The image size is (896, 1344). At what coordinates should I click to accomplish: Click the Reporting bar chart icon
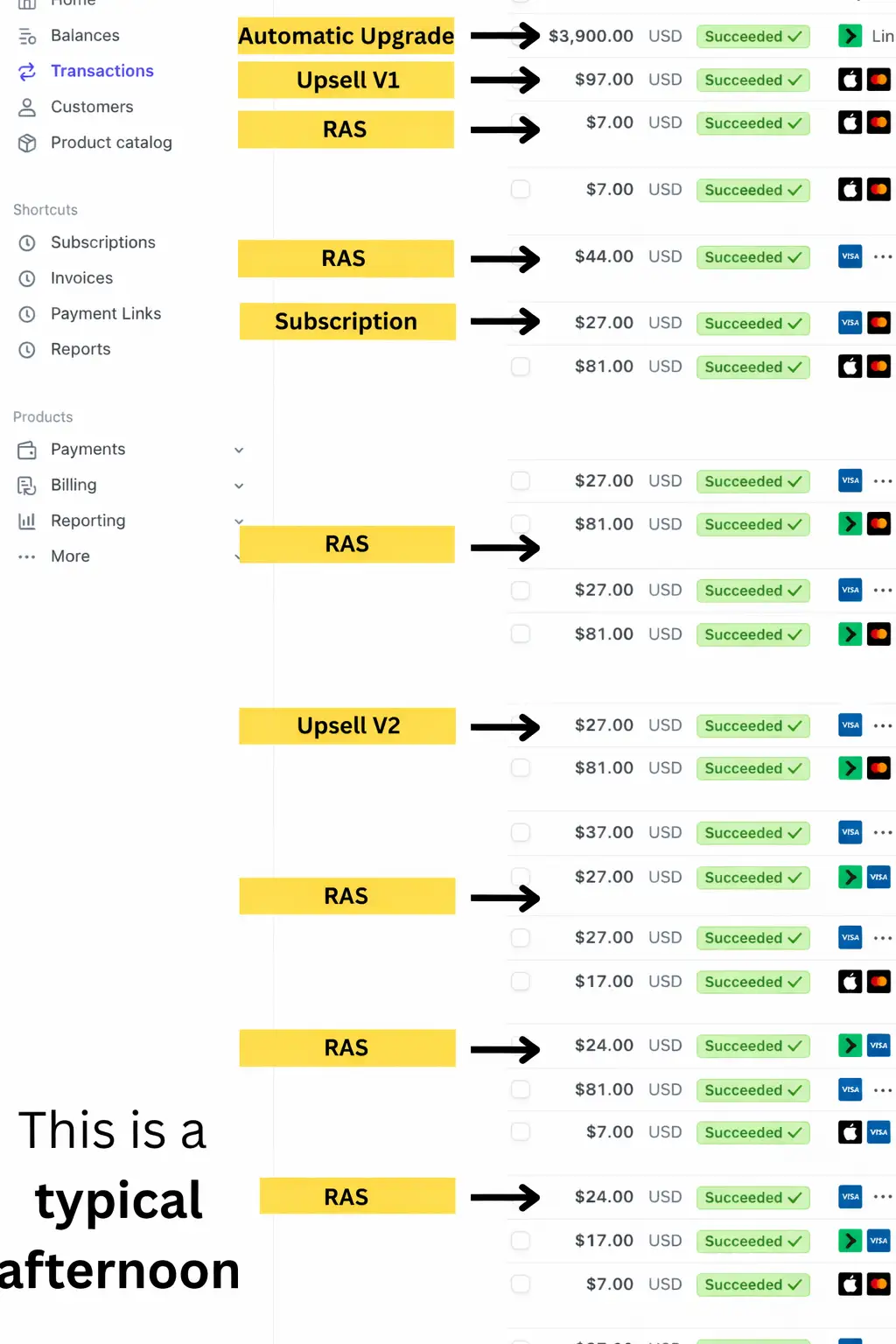[27, 521]
